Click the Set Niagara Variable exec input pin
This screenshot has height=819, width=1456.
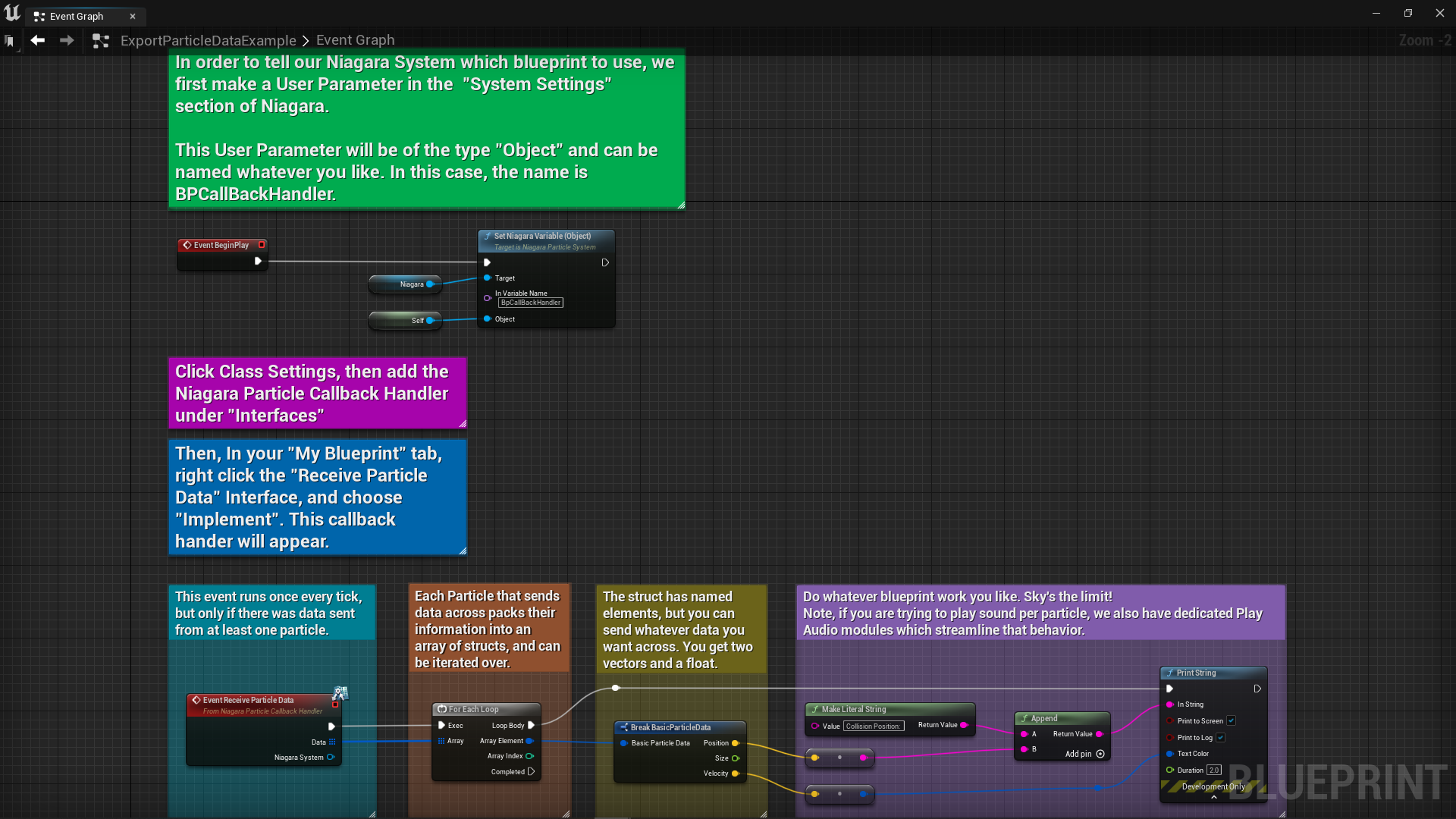(x=487, y=262)
